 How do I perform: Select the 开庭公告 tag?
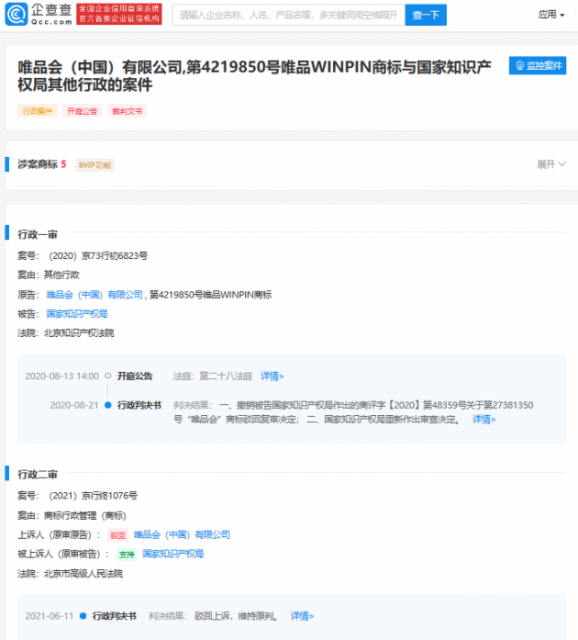tap(82, 111)
